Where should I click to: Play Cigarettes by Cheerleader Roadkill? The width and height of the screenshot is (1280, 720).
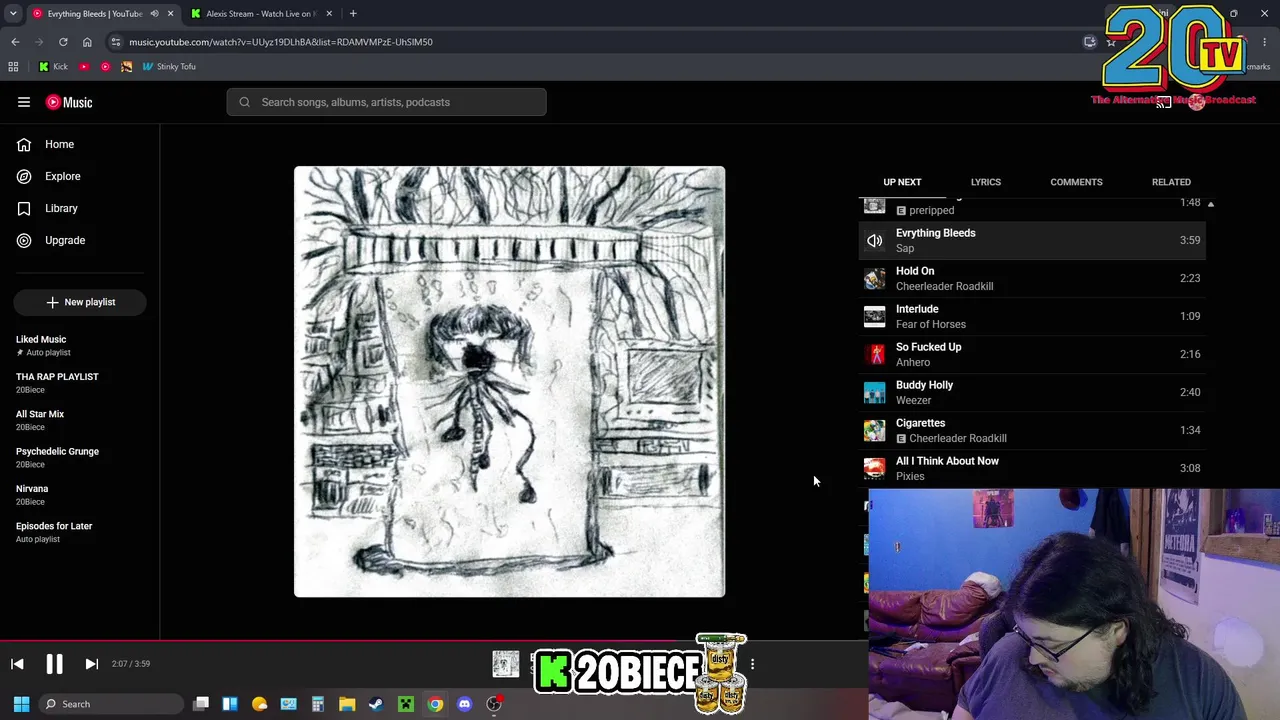click(1033, 430)
